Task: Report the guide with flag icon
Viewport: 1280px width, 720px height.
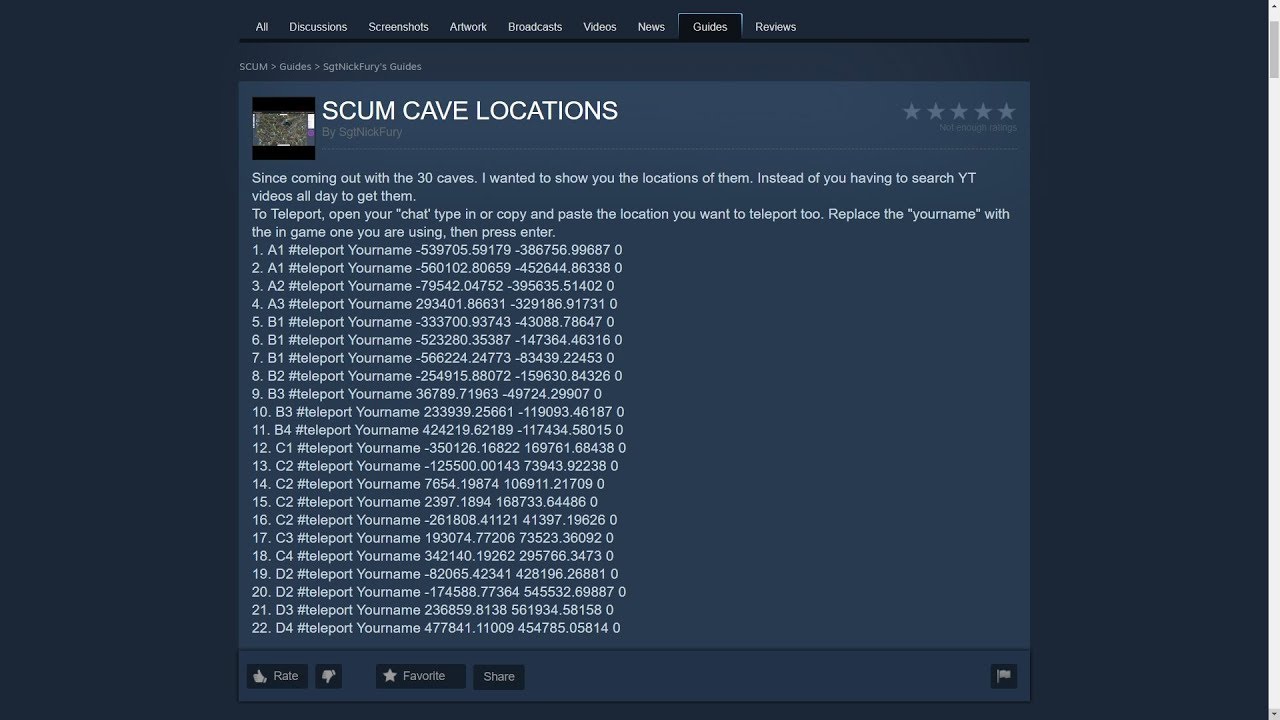Action: tap(1004, 676)
